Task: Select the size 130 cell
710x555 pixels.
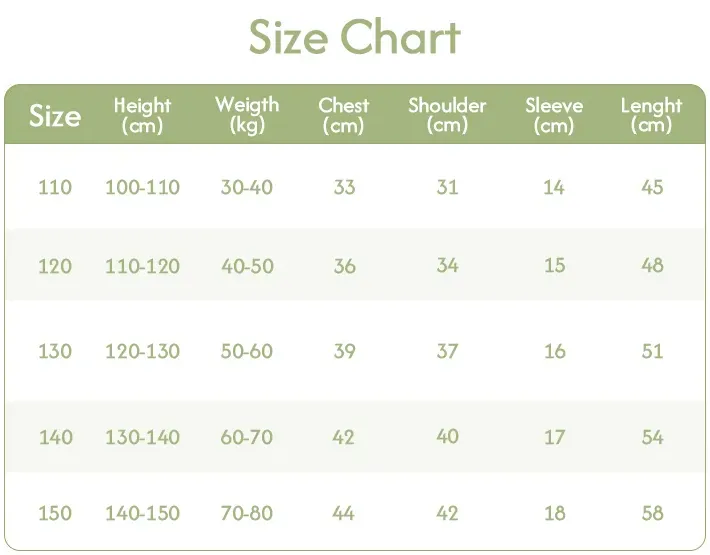Action: pos(55,351)
